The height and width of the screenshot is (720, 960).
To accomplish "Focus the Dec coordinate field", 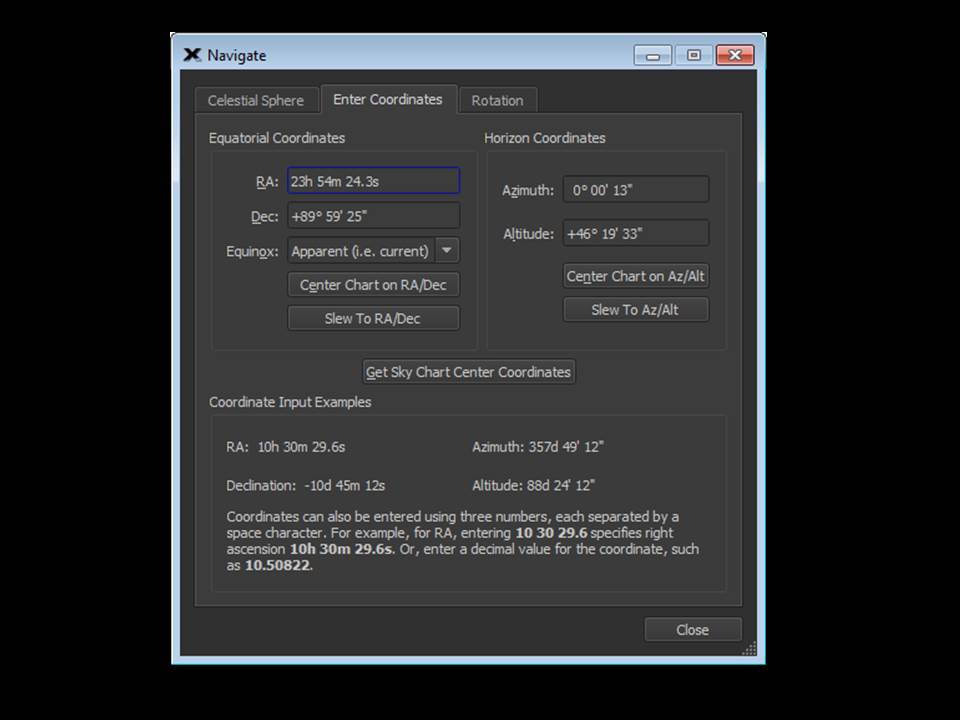I will (373, 216).
